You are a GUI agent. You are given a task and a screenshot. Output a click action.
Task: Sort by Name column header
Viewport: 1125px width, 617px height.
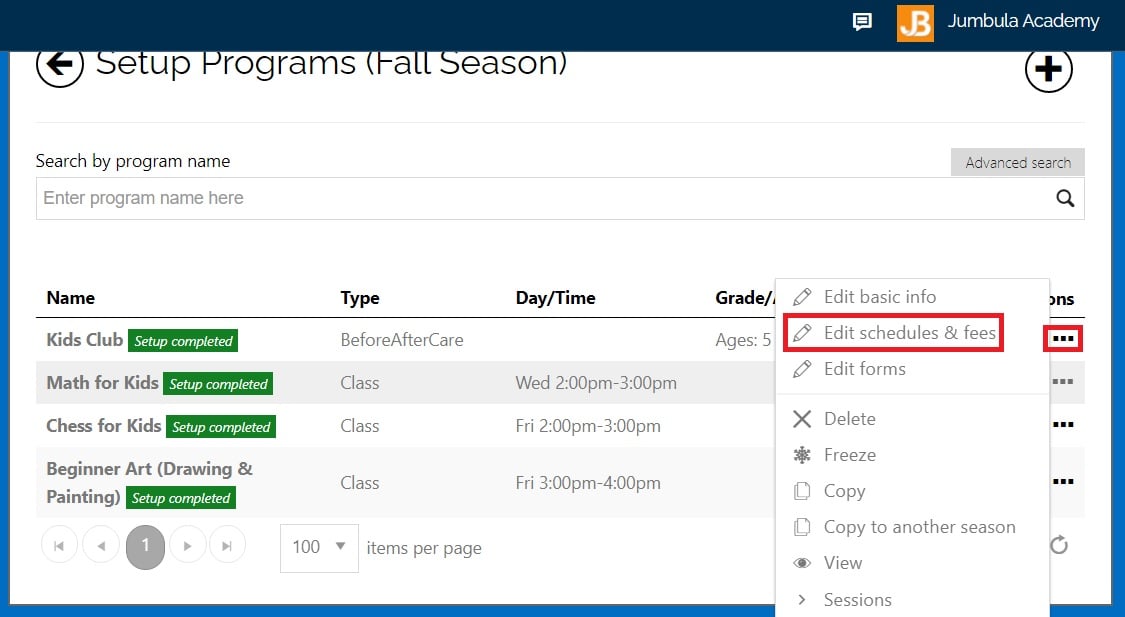70,298
